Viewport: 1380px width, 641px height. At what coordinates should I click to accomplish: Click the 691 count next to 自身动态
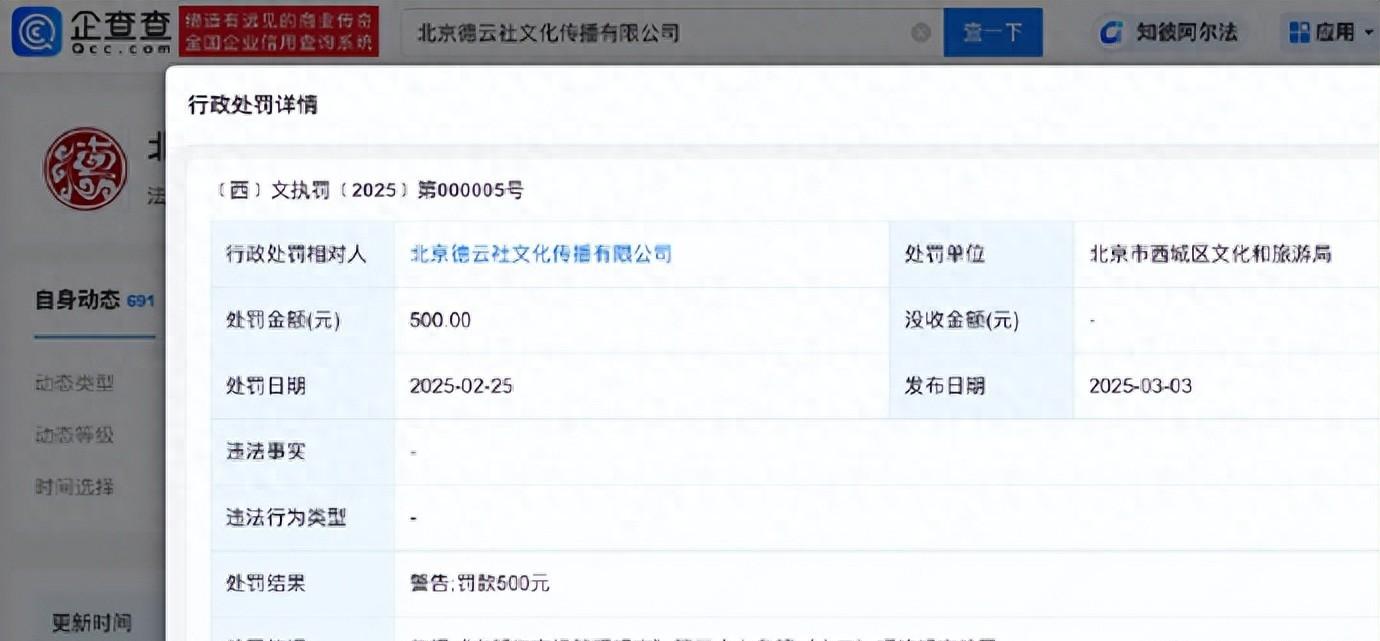coord(141,300)
